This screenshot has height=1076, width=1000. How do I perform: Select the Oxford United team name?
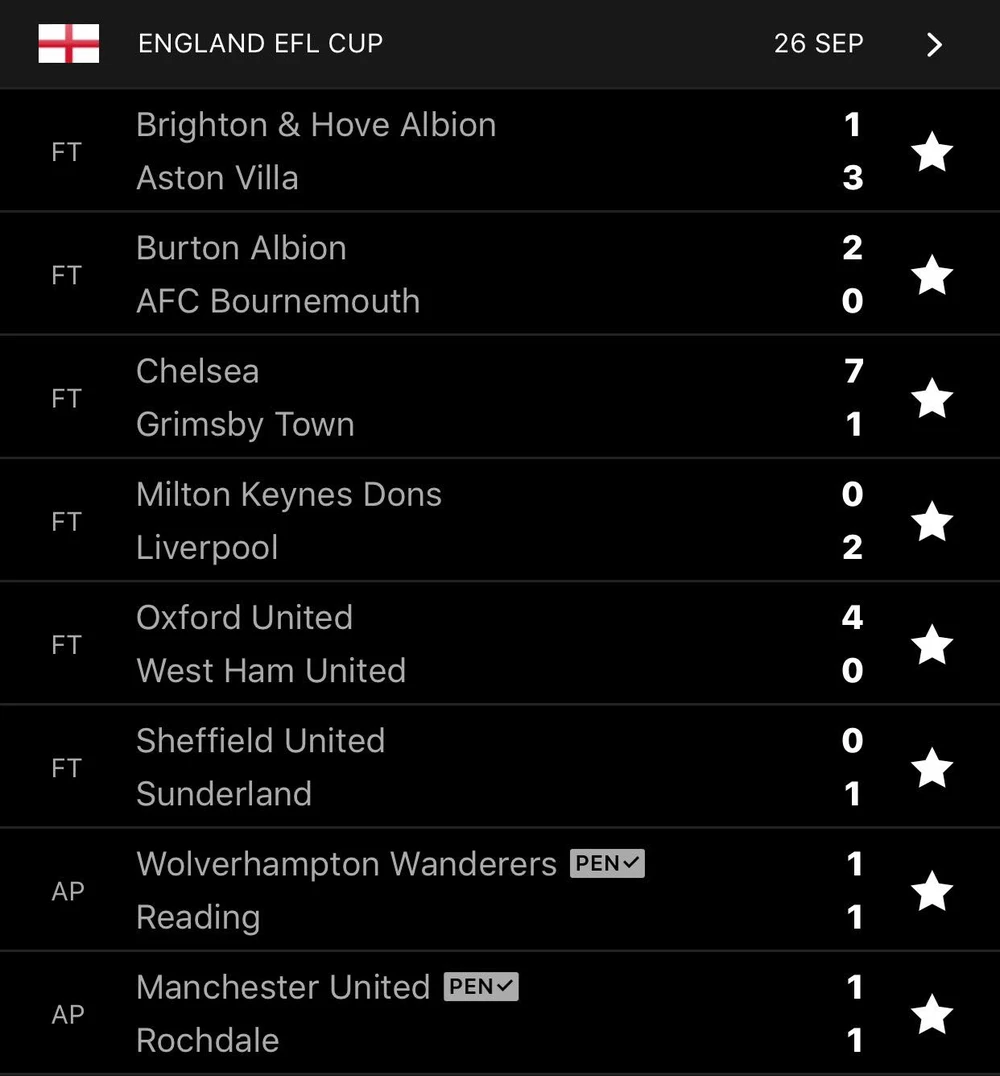[x=244, y=618]
